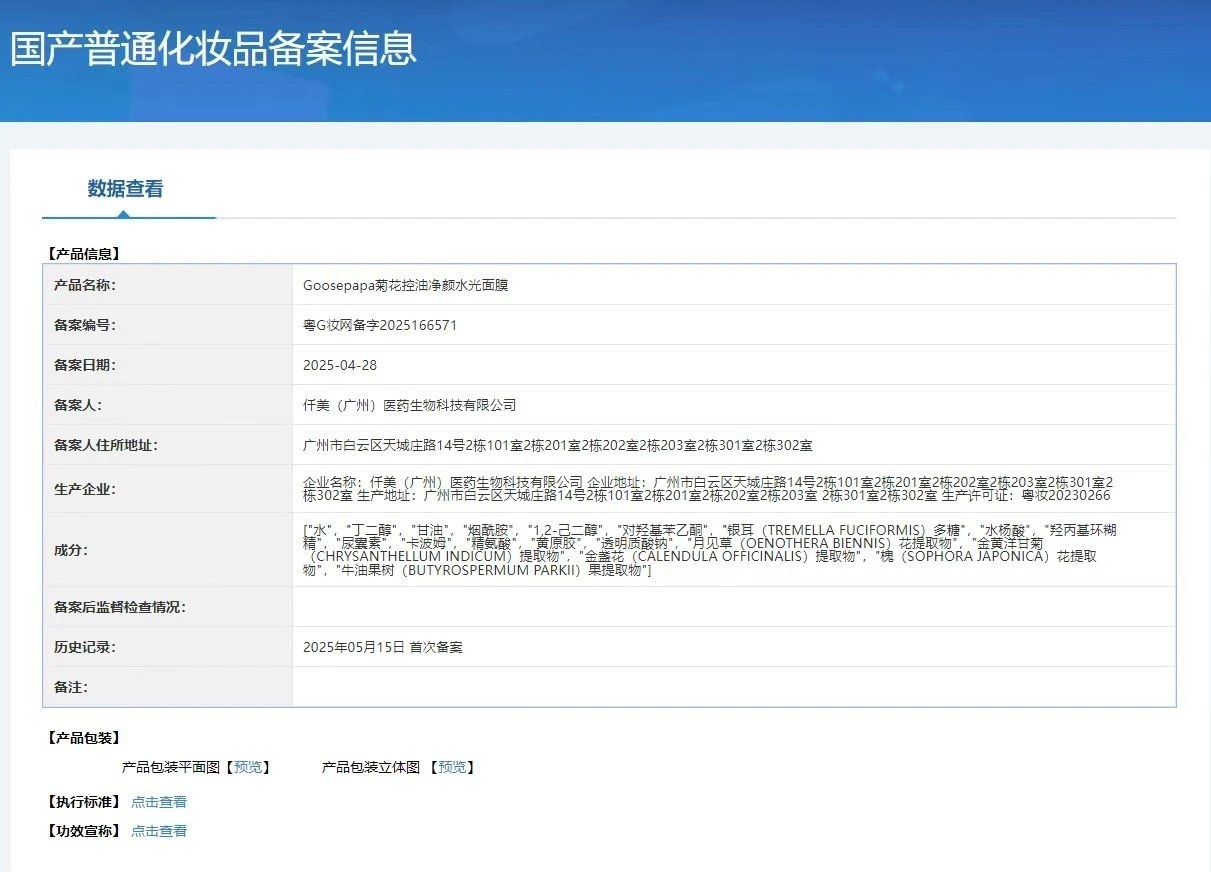Click the 产品名称 row label

[85, 285]
